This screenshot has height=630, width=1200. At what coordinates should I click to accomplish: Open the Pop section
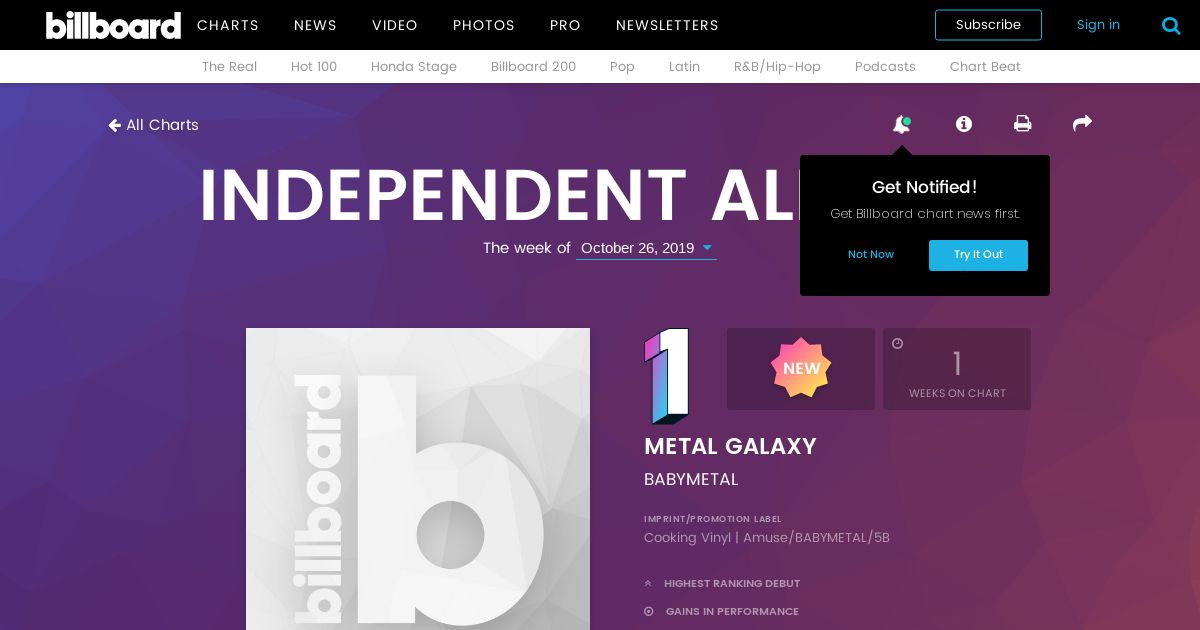click(x=622, y=66)
